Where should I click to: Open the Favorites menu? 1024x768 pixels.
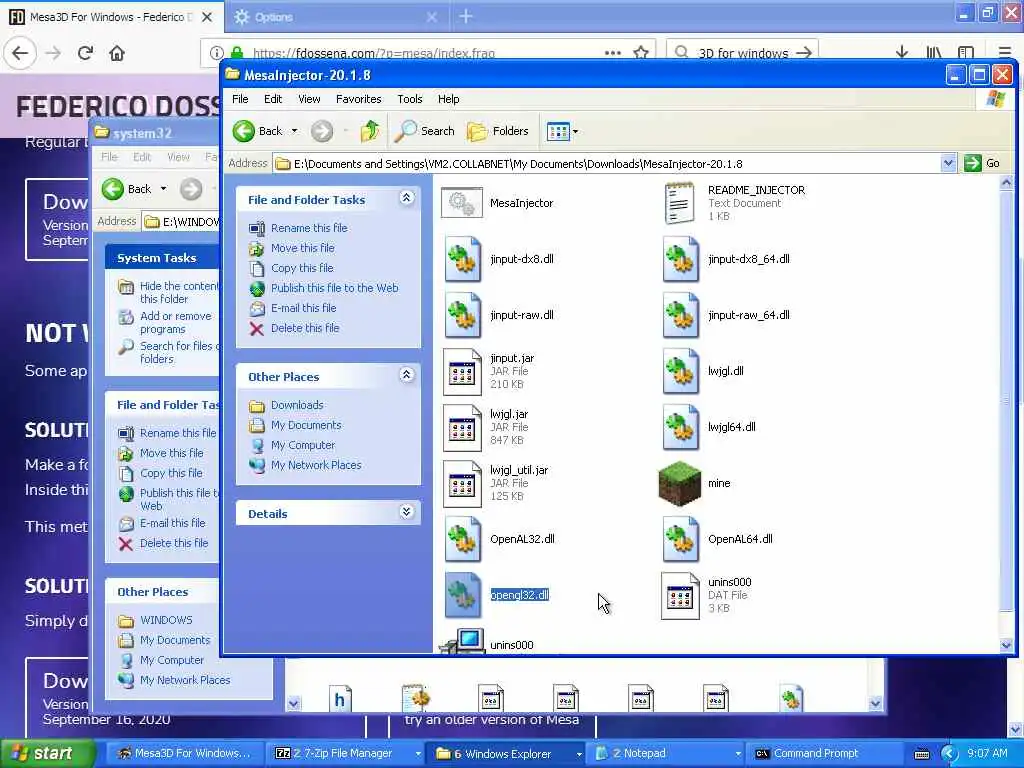[x=359, y=99]
